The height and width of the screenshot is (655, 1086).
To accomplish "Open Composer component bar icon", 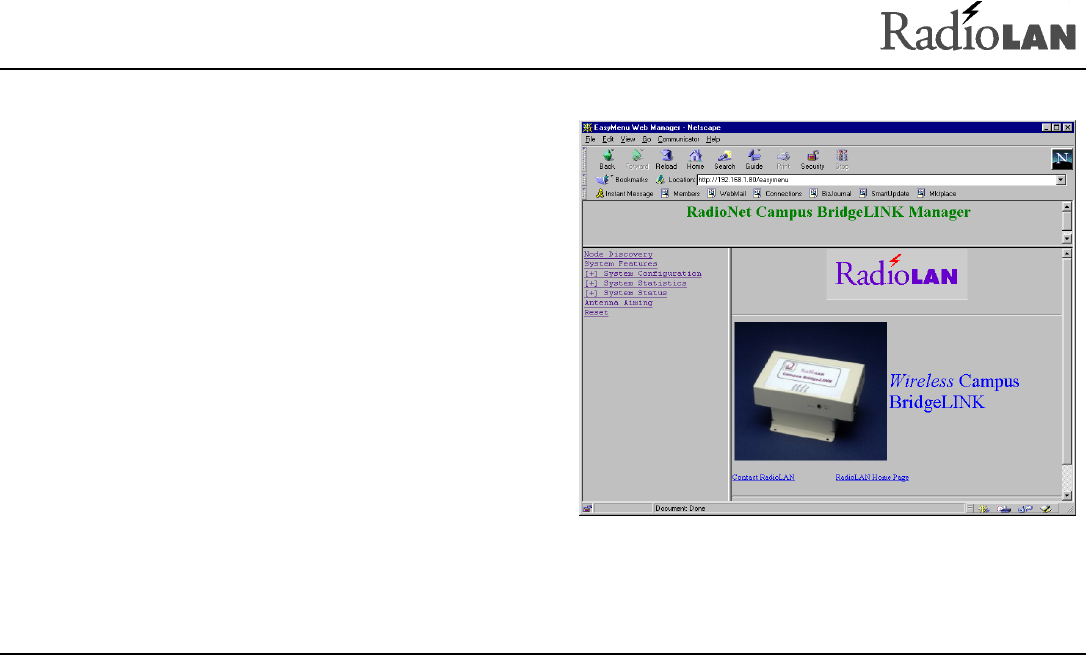I will (x=1046, y=509).
